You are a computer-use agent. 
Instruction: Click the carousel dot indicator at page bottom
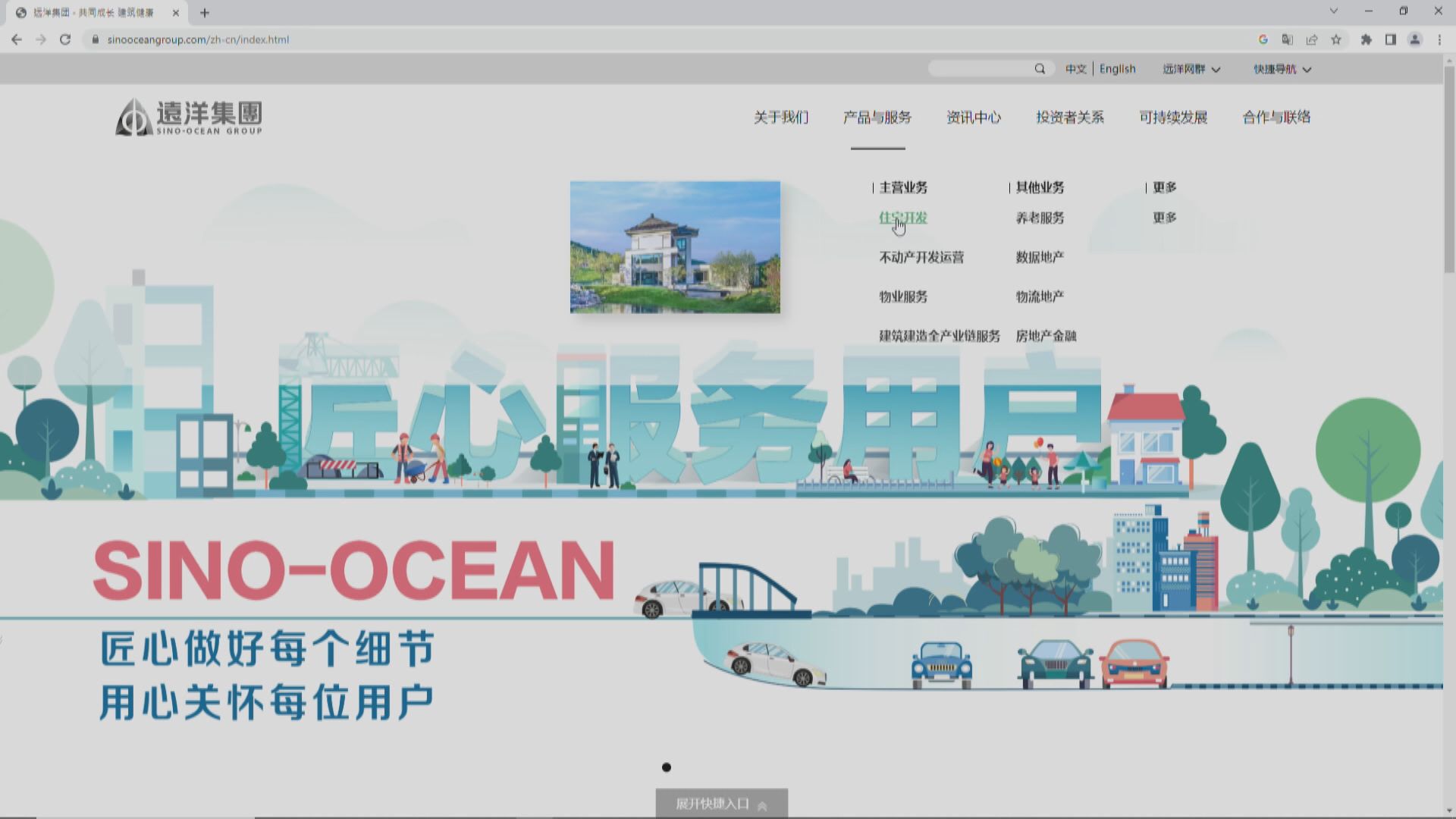point(667,767)
